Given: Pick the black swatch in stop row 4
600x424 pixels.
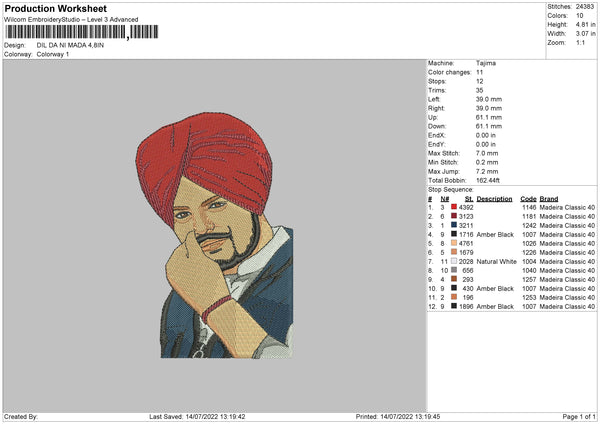Looking at the screenshot, I should 454,234.
